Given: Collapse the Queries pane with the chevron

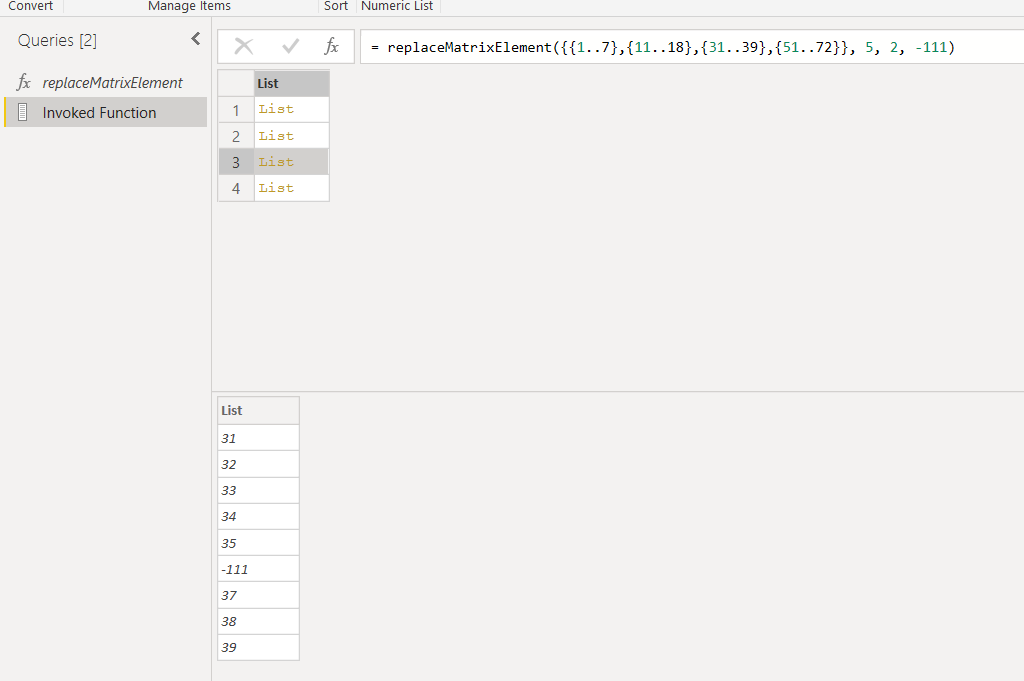Looking at the screenshot, I should point(195,39).
